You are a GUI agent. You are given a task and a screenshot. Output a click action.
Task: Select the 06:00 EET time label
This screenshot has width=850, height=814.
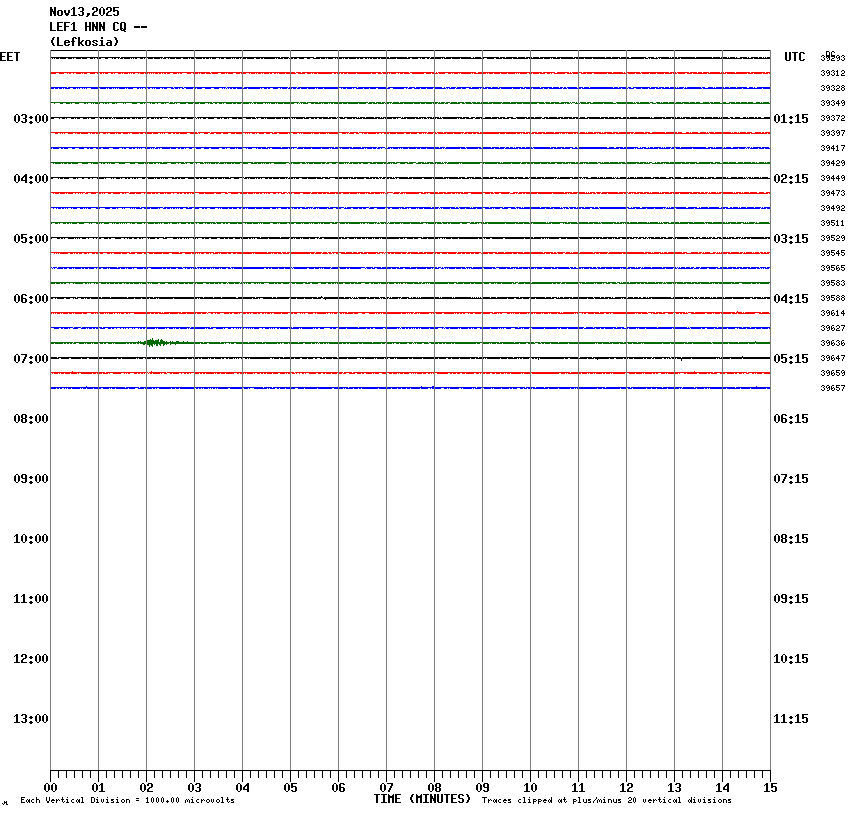tap(30, 299)
